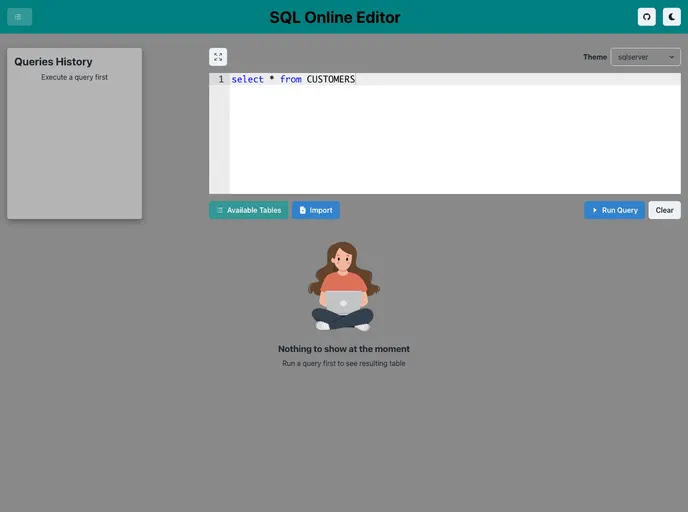
Task: Clear the editor contents
Action: (664, 210)
